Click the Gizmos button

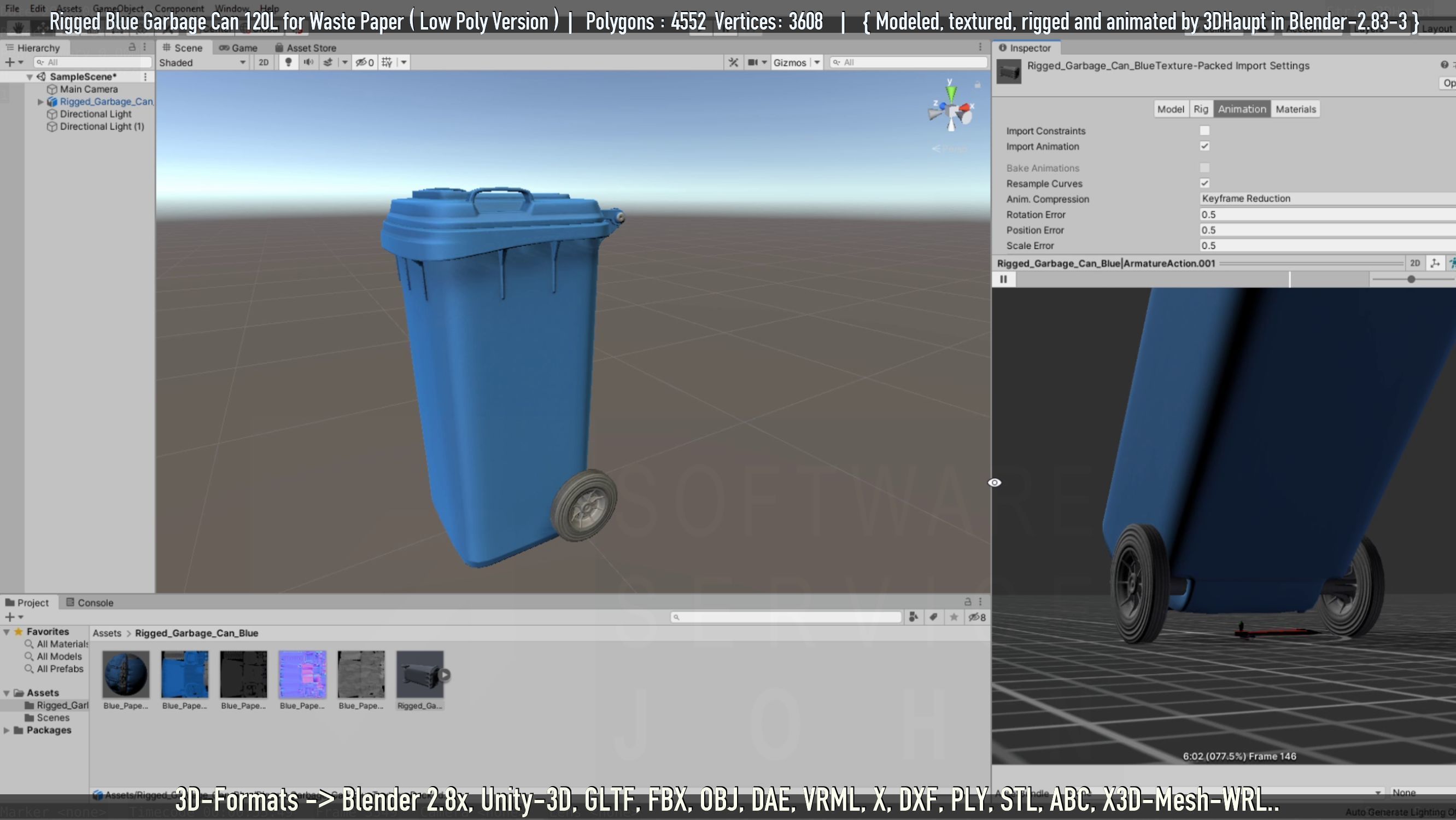pyautogui.click(x=790, y=62)
